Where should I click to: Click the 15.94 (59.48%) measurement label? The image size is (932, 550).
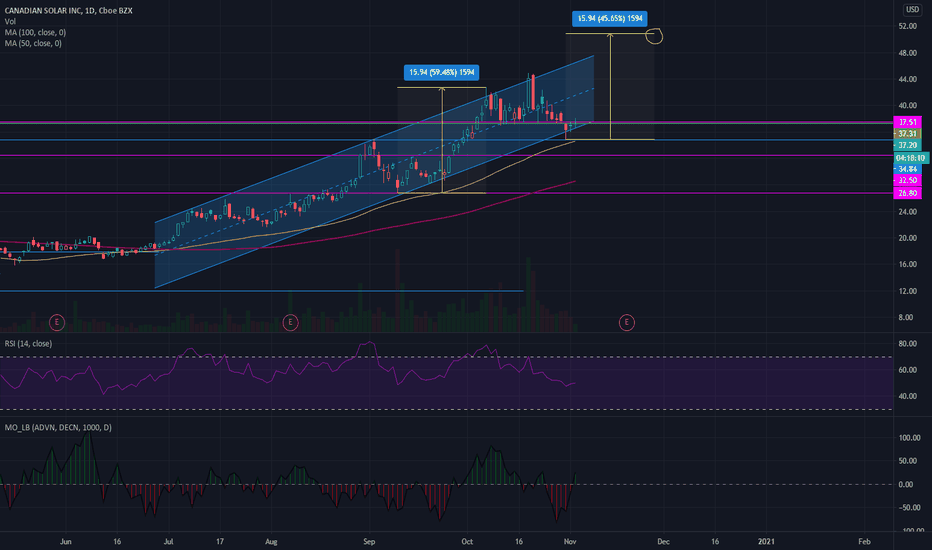coord(442,73)
